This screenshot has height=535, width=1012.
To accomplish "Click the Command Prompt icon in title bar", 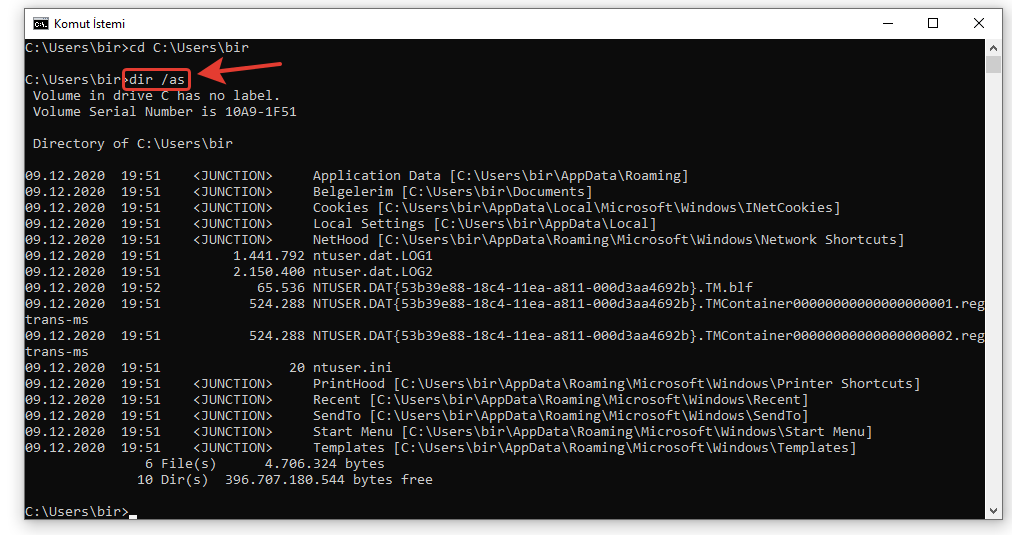I will point(40,23).
